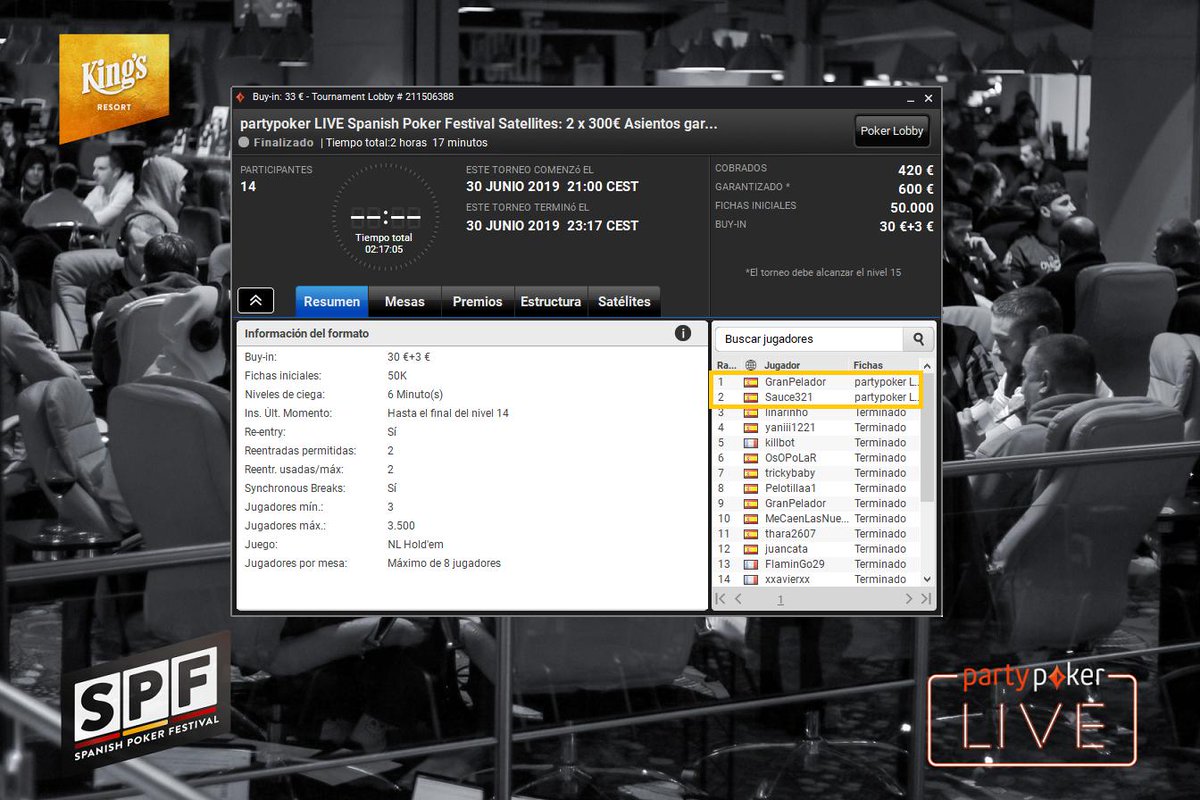This screenshot has width=1200, height=800.
Task: Click the partypoker logo in title bar
Action: coord(240,97)
